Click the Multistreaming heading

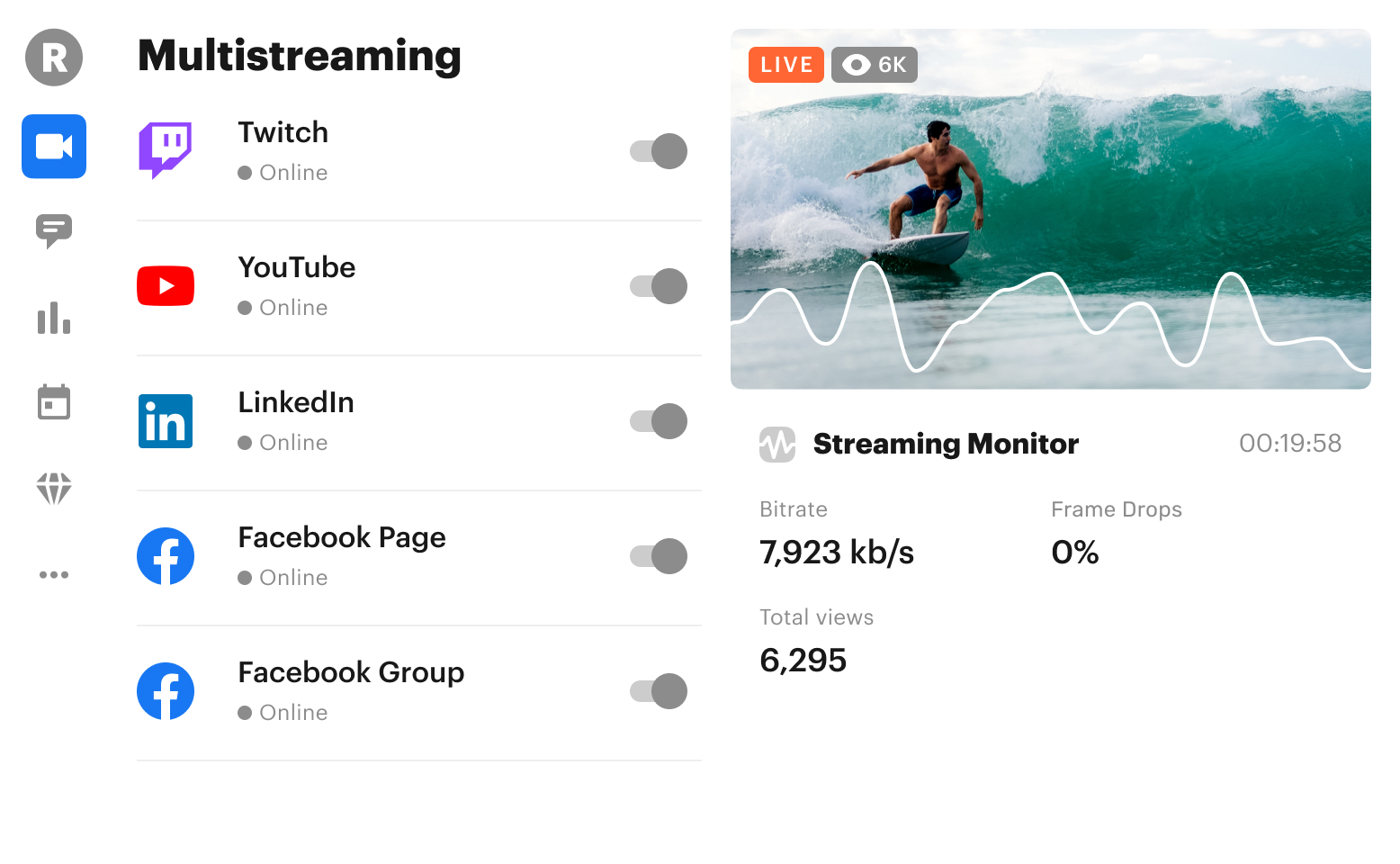click(x=299, y=56)
